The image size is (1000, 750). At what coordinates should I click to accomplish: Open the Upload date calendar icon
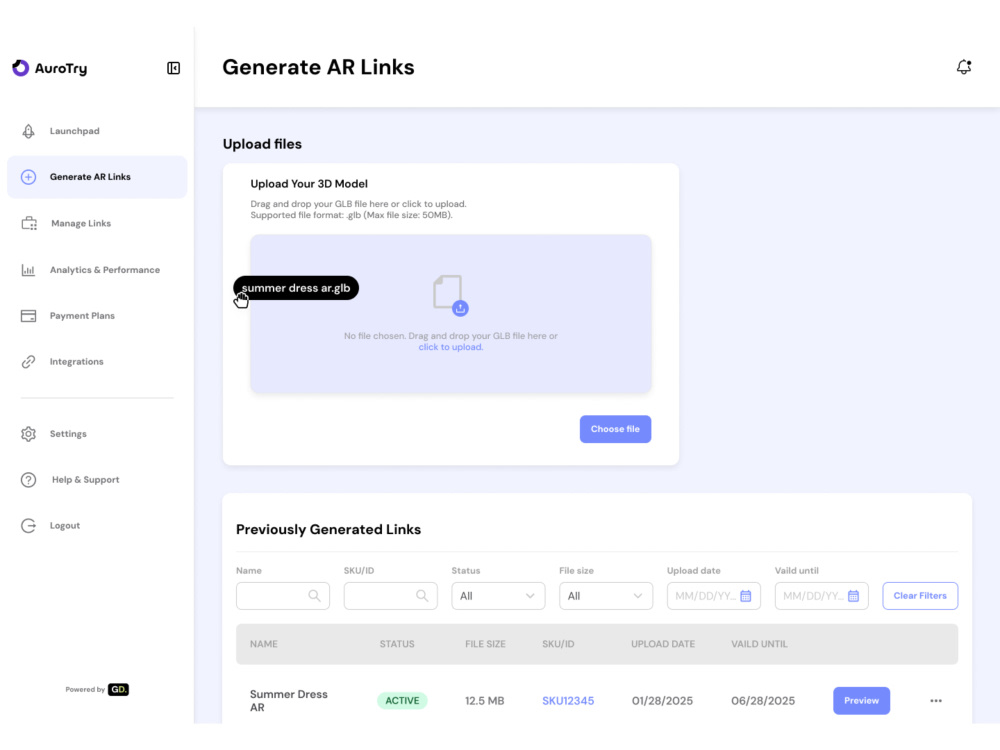click(x=746, y=596)
